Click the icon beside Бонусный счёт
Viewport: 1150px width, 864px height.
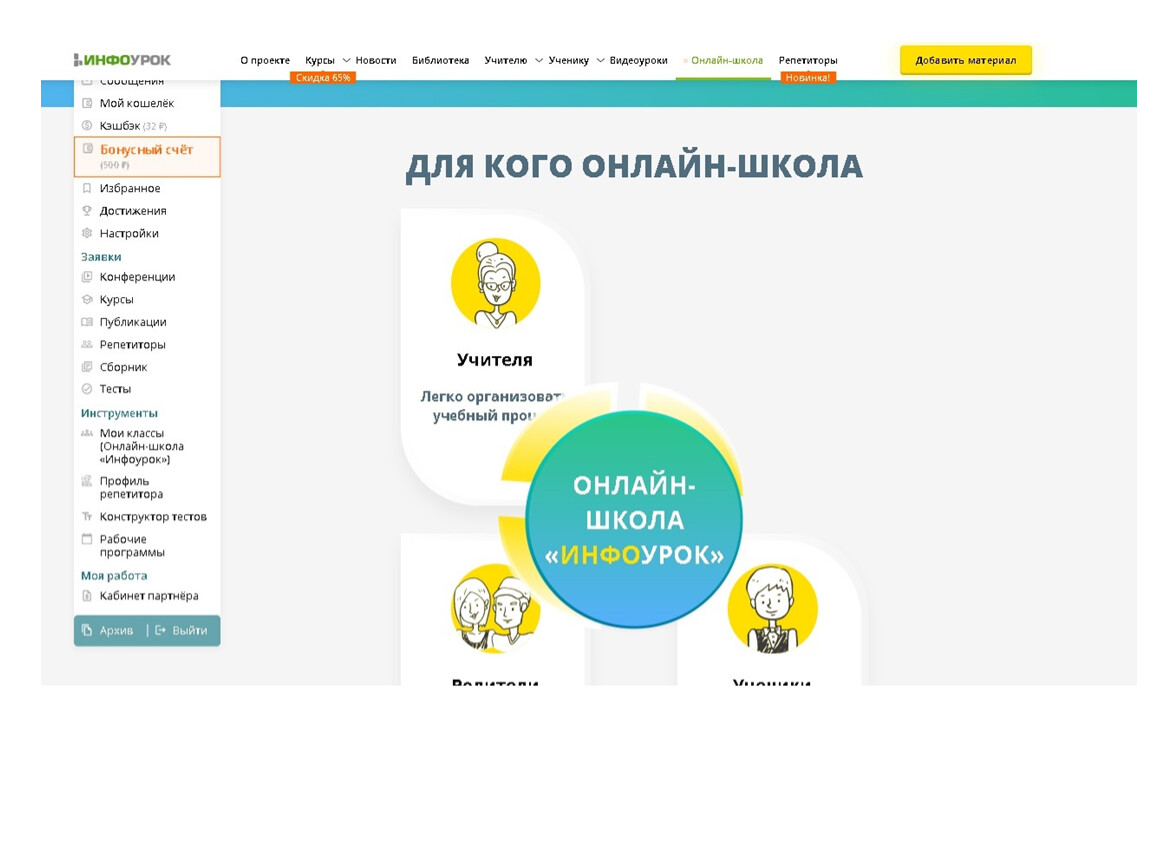pos(88,149)
